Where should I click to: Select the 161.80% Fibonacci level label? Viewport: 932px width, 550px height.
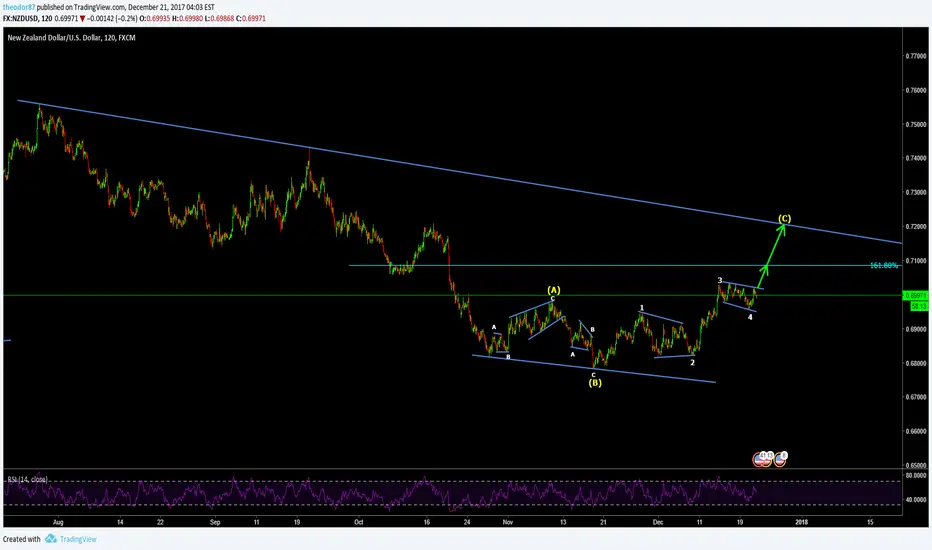coord(884,265)
